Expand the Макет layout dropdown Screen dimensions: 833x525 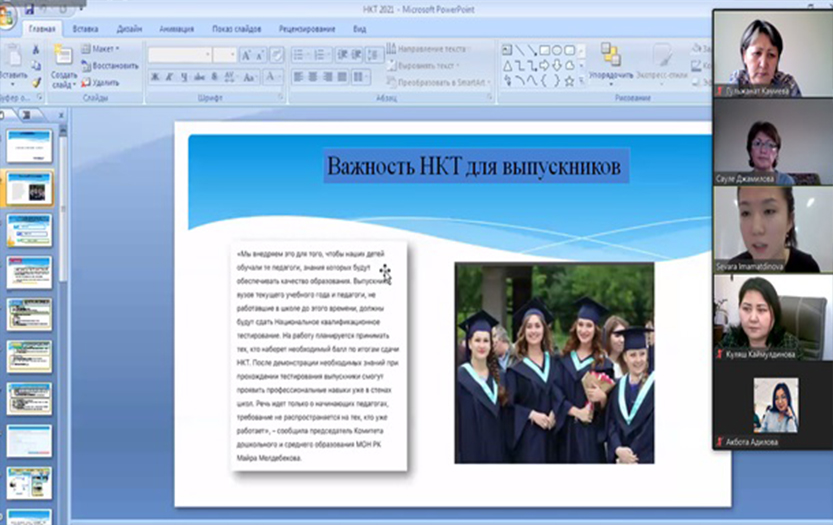click(104, 49)
